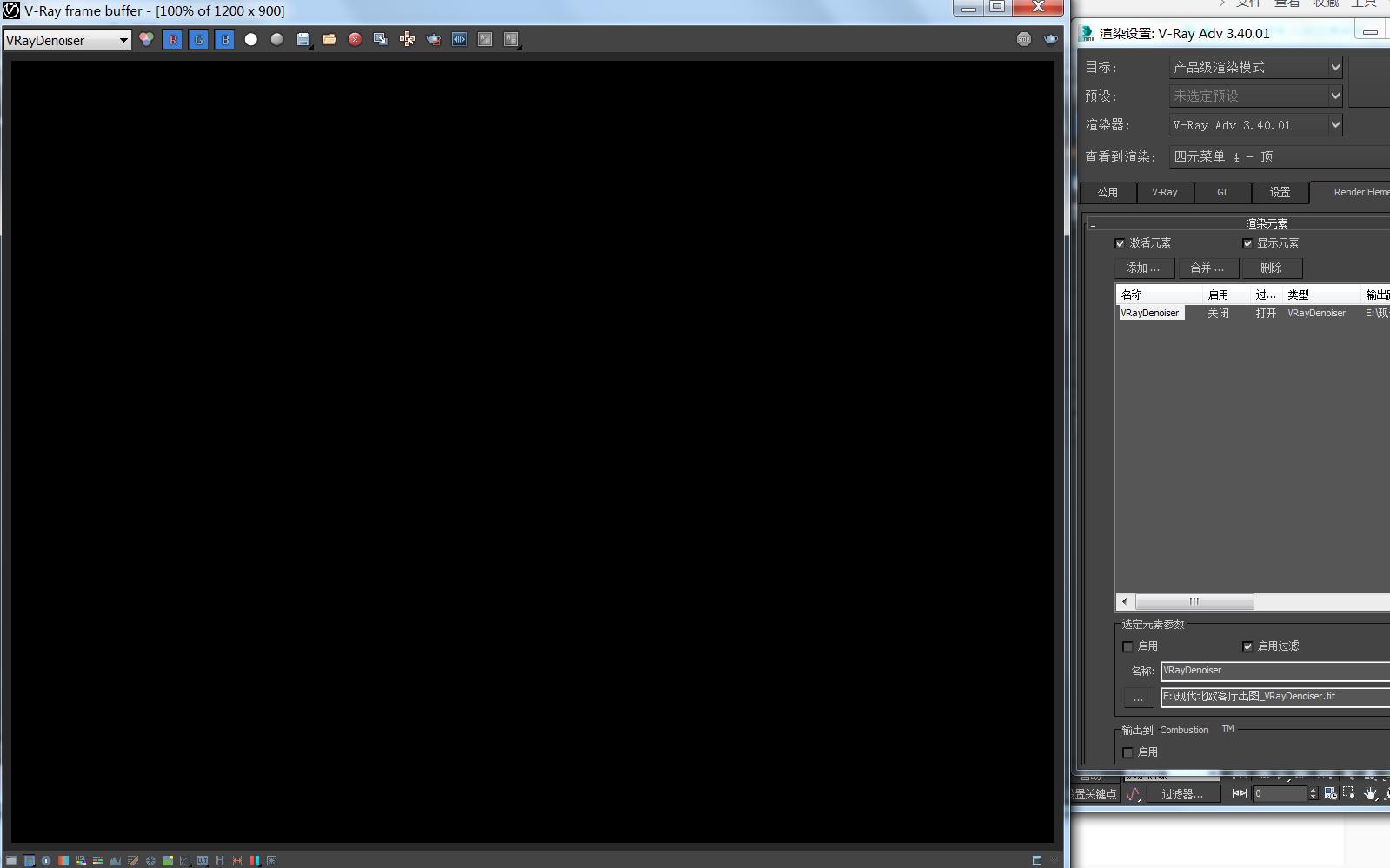Open the 目标 render mode dropdown
The height and width of the screenshot is (868, 1390).
point(1256,67)
